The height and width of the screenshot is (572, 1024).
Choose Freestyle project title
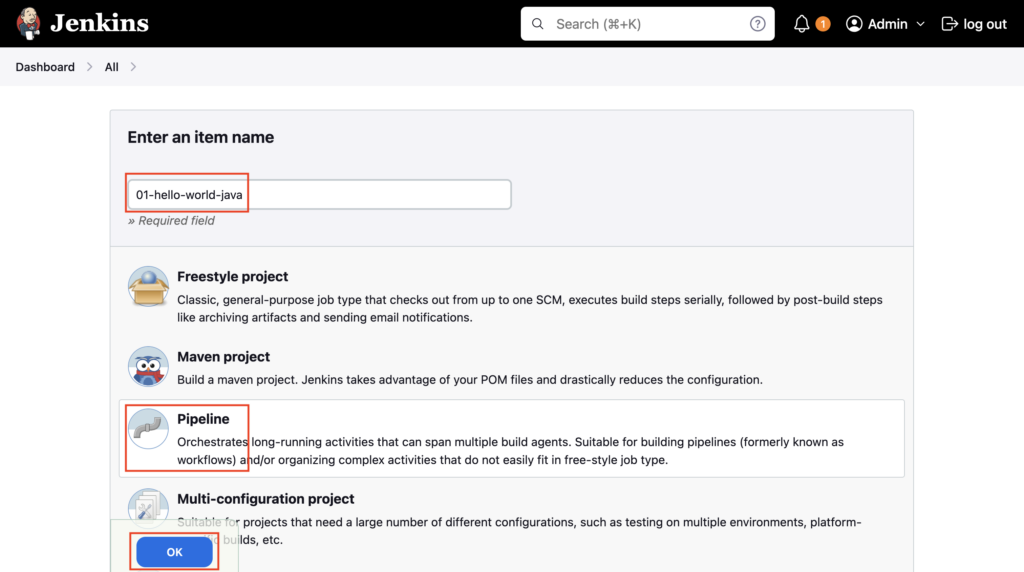coord(232,276)
